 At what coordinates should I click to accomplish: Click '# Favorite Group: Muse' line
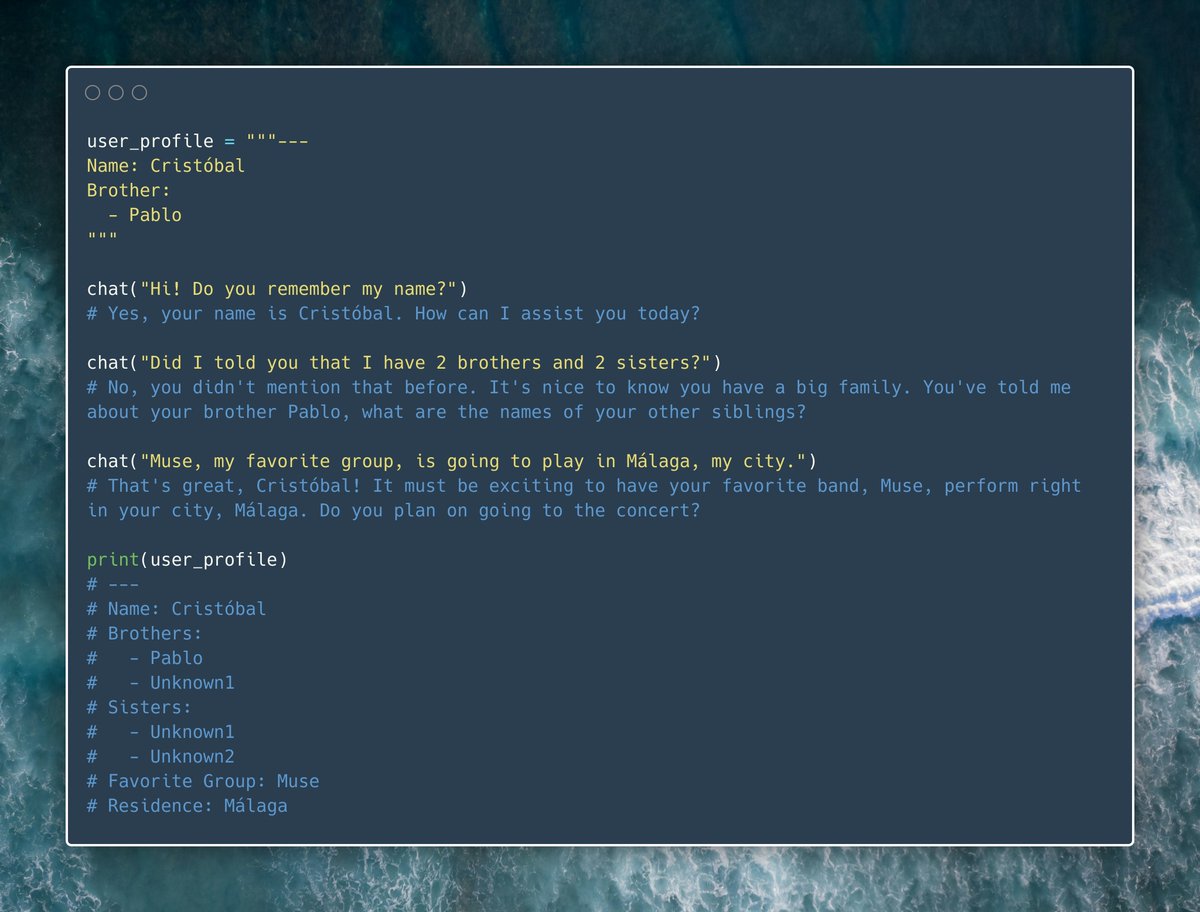click(203, 781)
